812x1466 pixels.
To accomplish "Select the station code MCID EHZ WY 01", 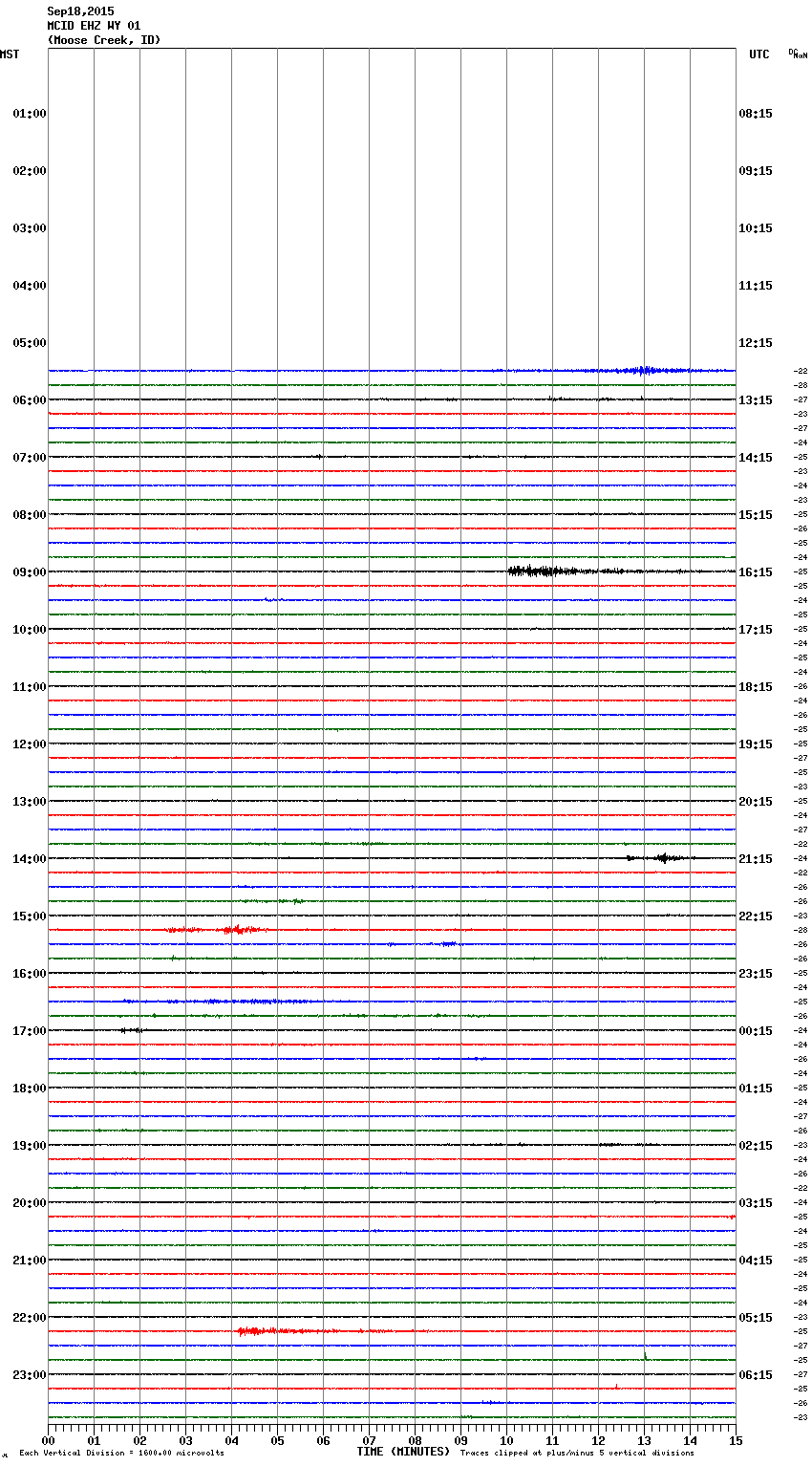I will tap(94, 26).
